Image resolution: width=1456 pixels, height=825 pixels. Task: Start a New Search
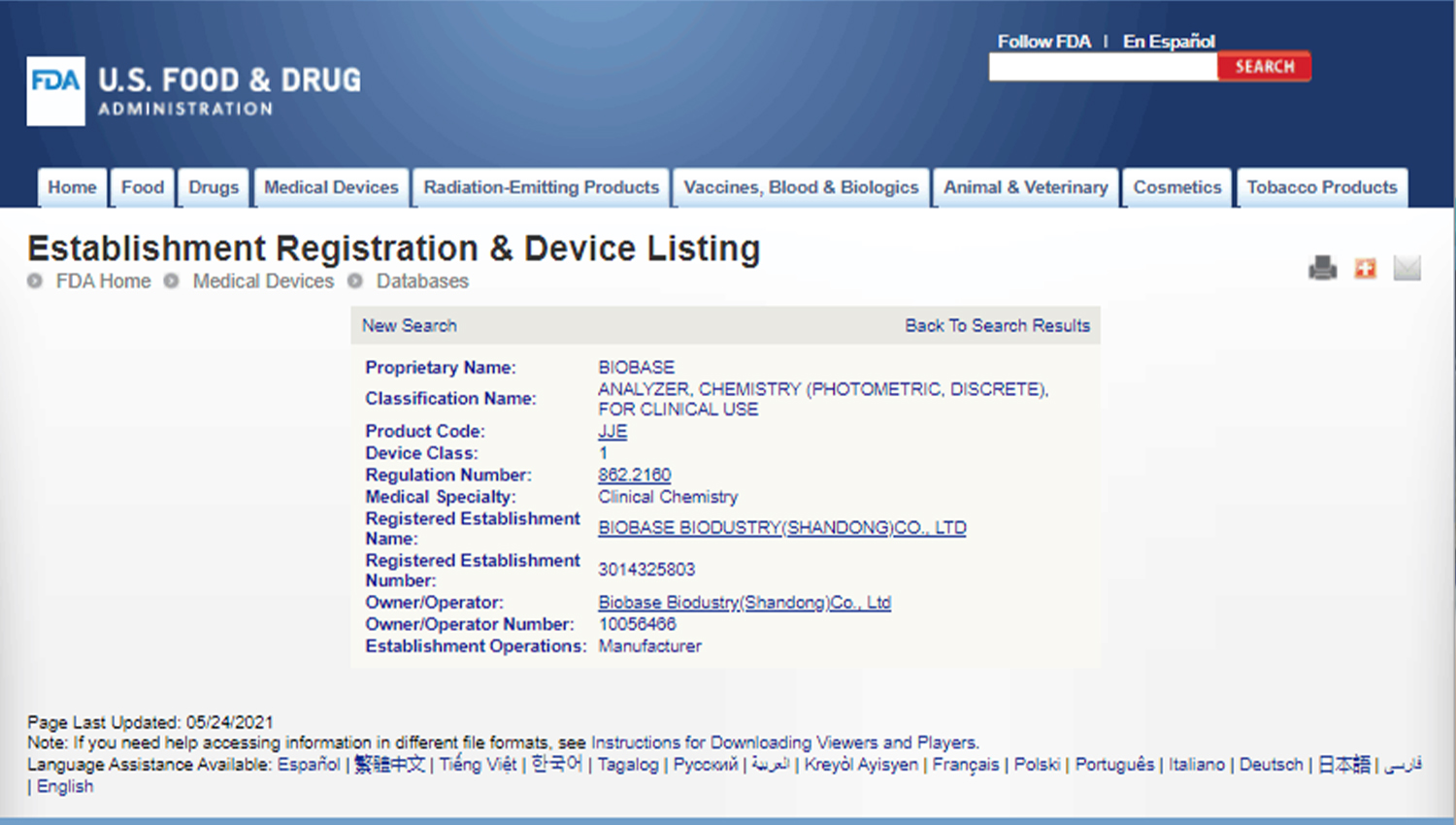(409, 326)
